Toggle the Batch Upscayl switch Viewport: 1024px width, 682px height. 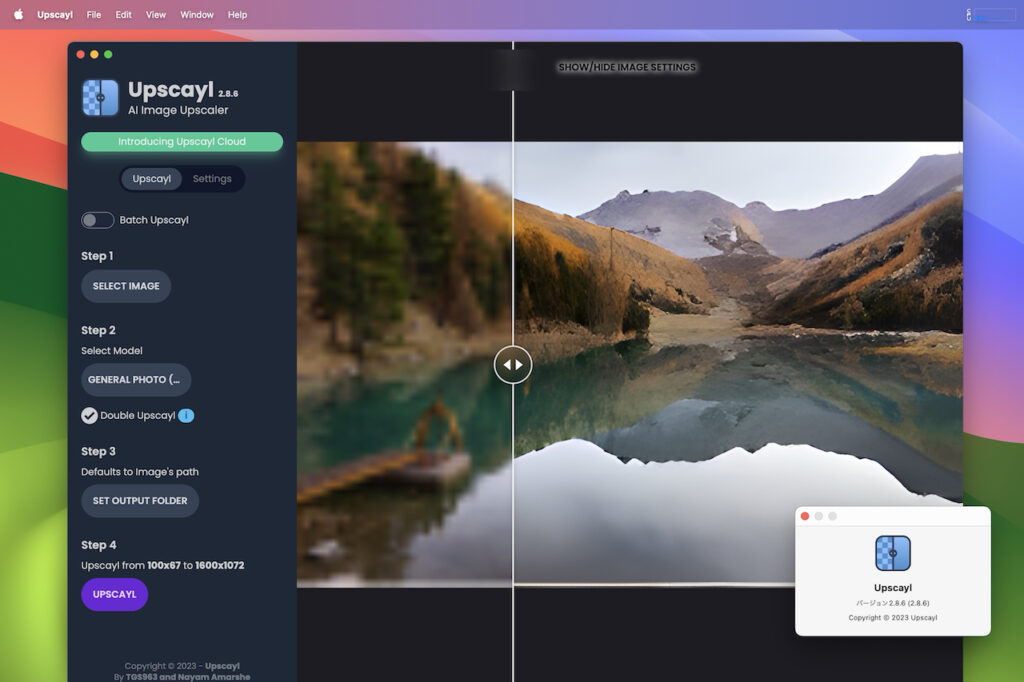[x=97, y=220]
